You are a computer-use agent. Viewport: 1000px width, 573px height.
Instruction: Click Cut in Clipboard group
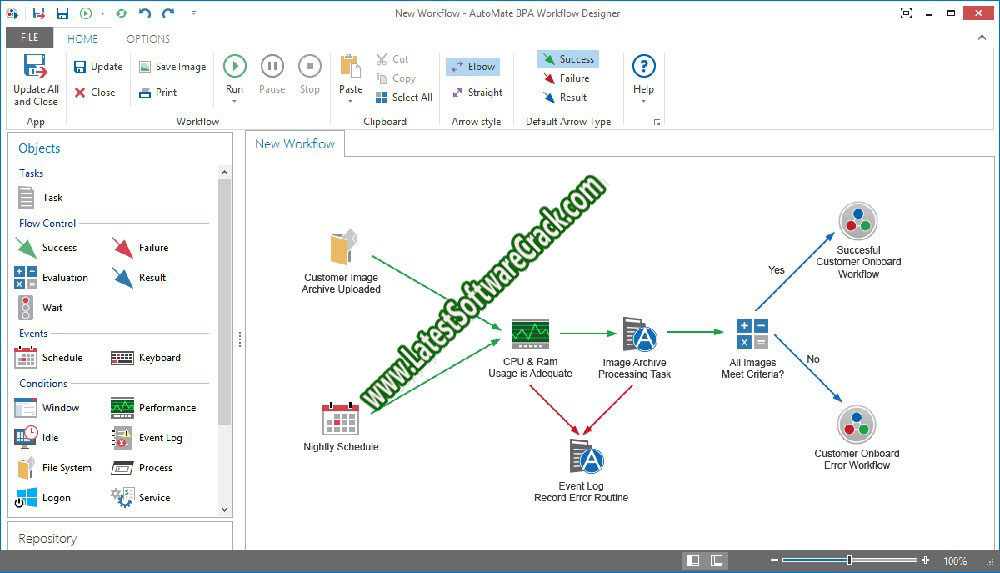(392, 59)
